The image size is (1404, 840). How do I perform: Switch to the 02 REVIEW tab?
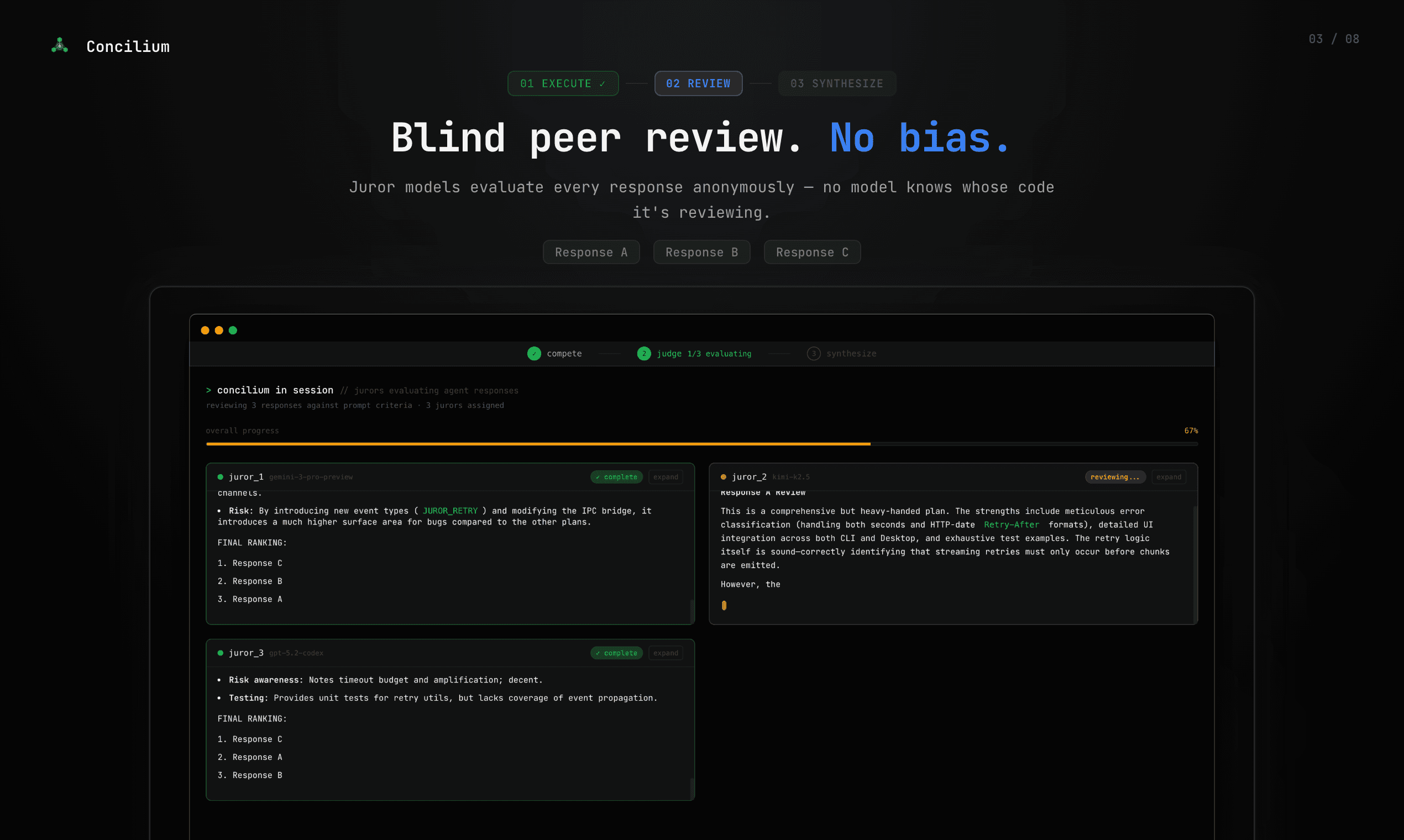pyautogui.click(x=698, y=83)
